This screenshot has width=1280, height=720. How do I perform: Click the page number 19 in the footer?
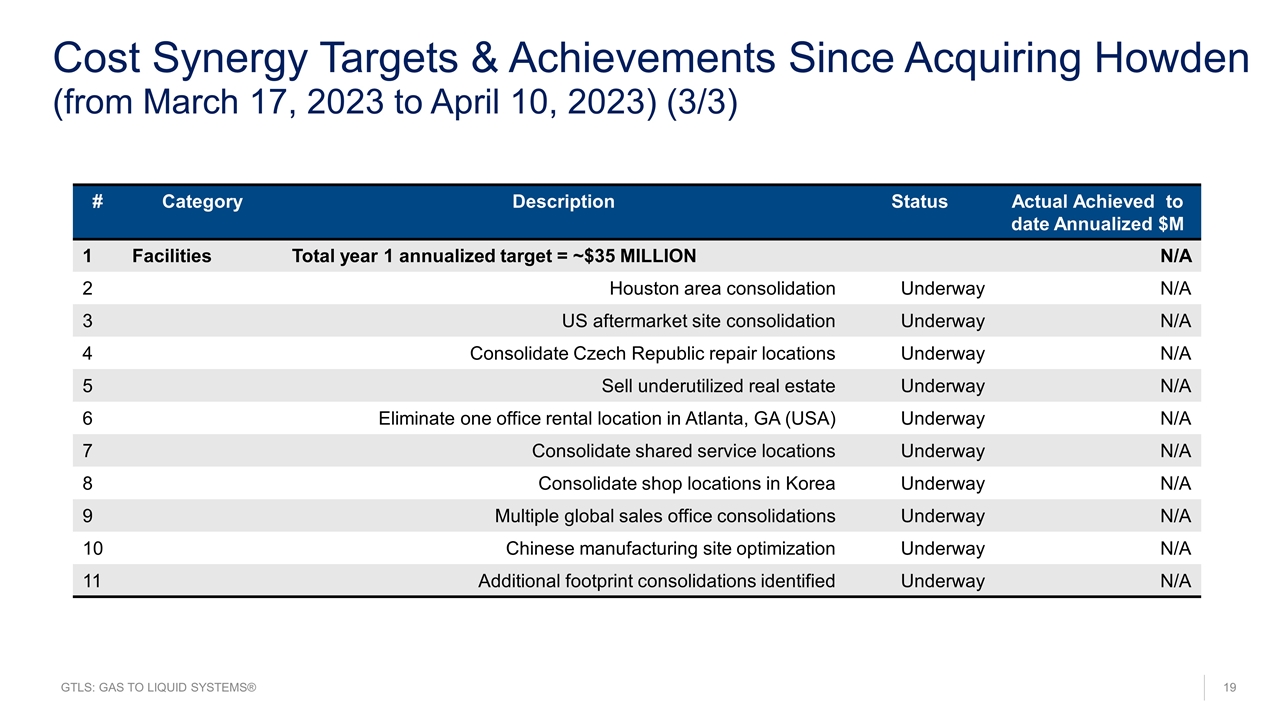click(x=1230, y=688)
